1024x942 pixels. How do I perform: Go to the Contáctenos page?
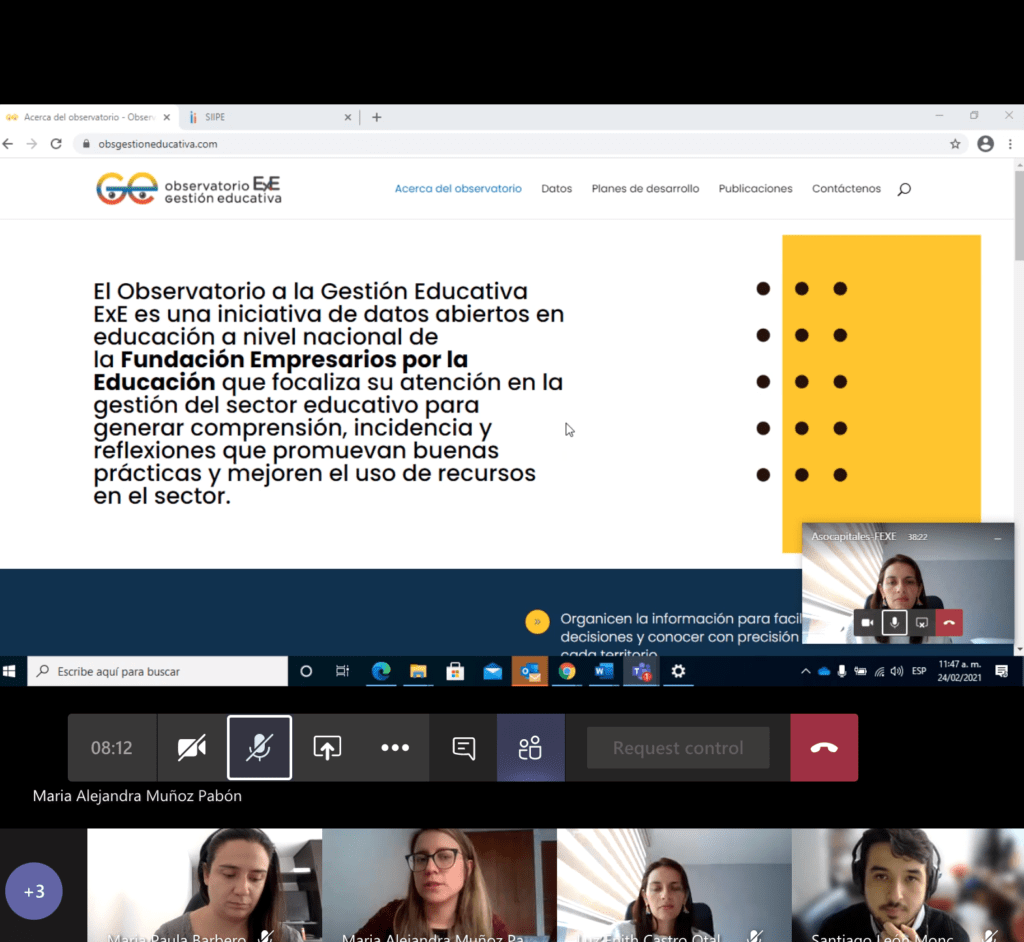[x=846, y=189]
